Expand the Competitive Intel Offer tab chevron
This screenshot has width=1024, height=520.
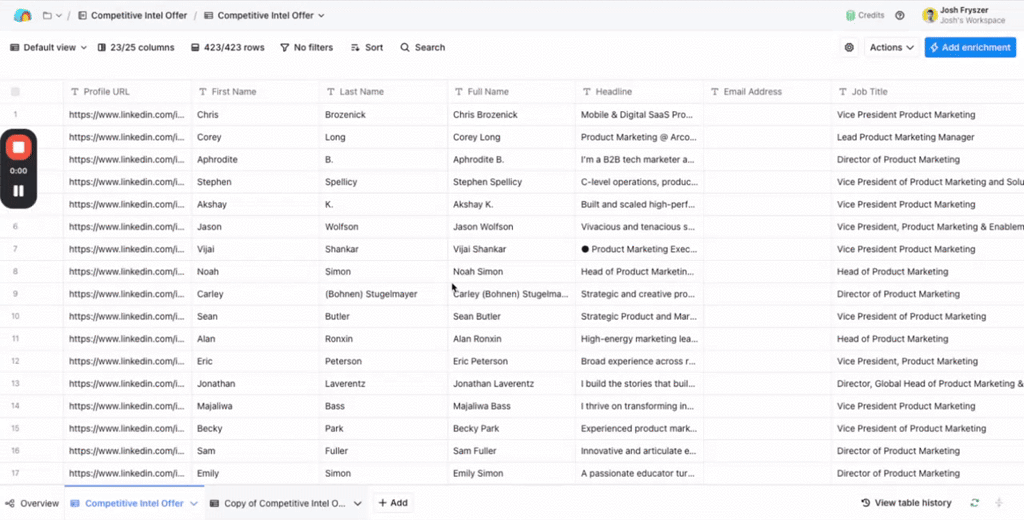[x=194, y=503]
